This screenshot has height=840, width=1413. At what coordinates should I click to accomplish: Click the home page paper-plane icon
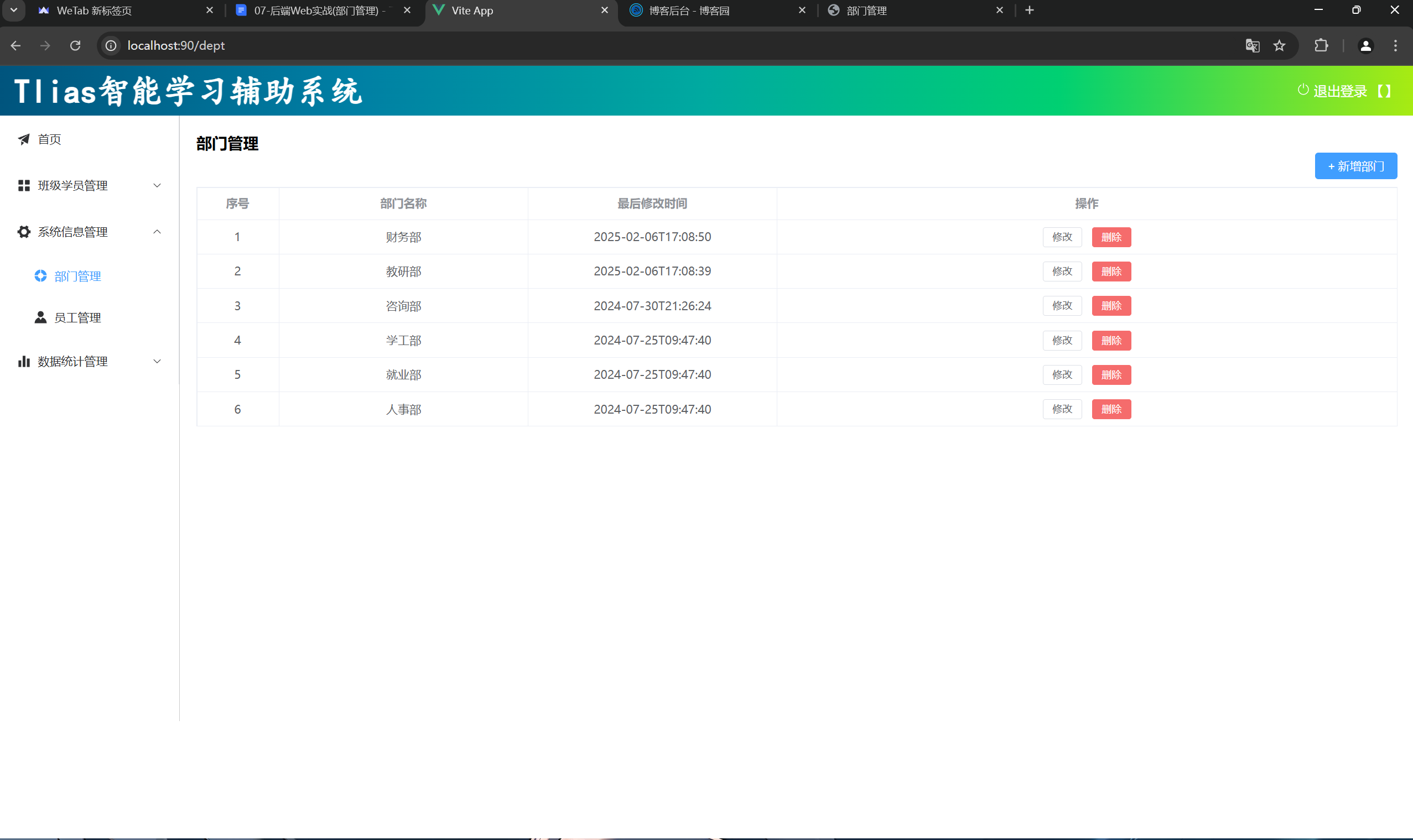[x=24, y=139]
